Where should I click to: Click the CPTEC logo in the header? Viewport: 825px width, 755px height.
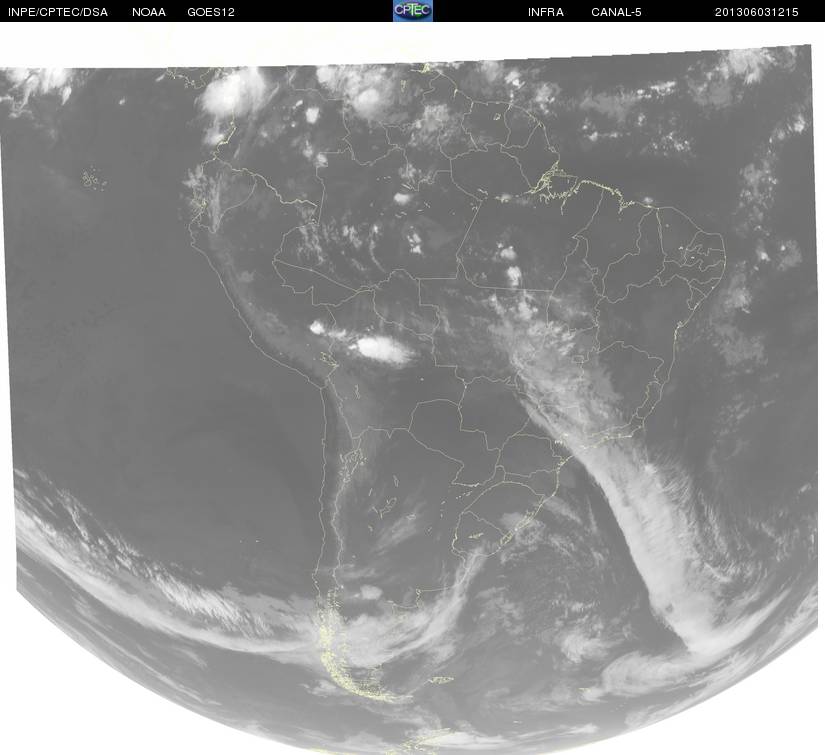413,11
